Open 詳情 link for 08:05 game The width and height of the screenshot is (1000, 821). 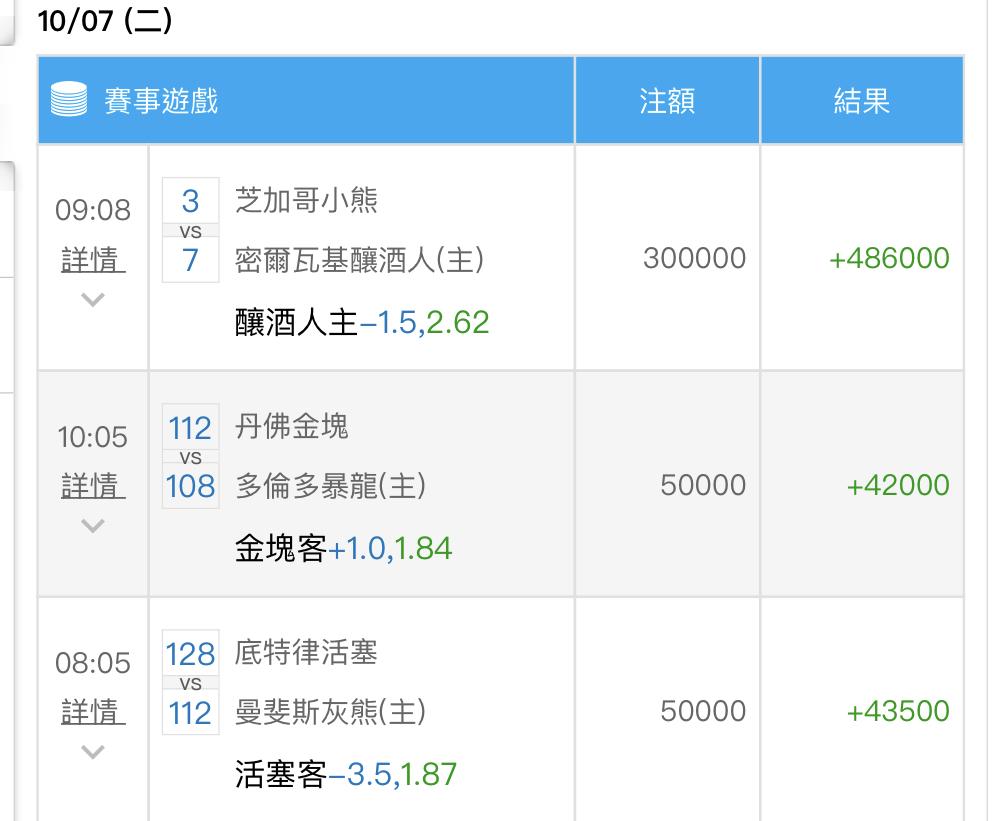pos(93,712)
